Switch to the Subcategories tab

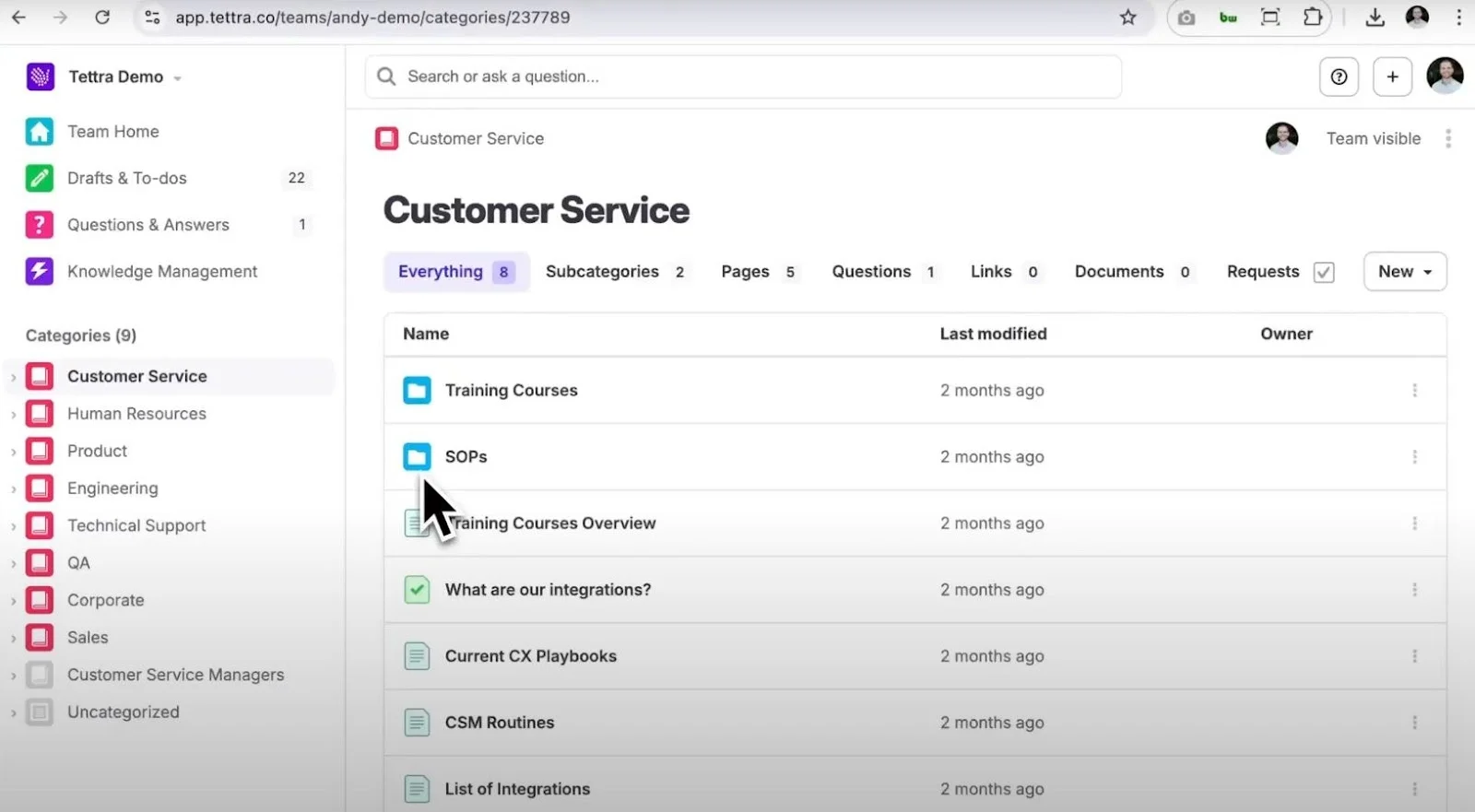coord(614,272)
